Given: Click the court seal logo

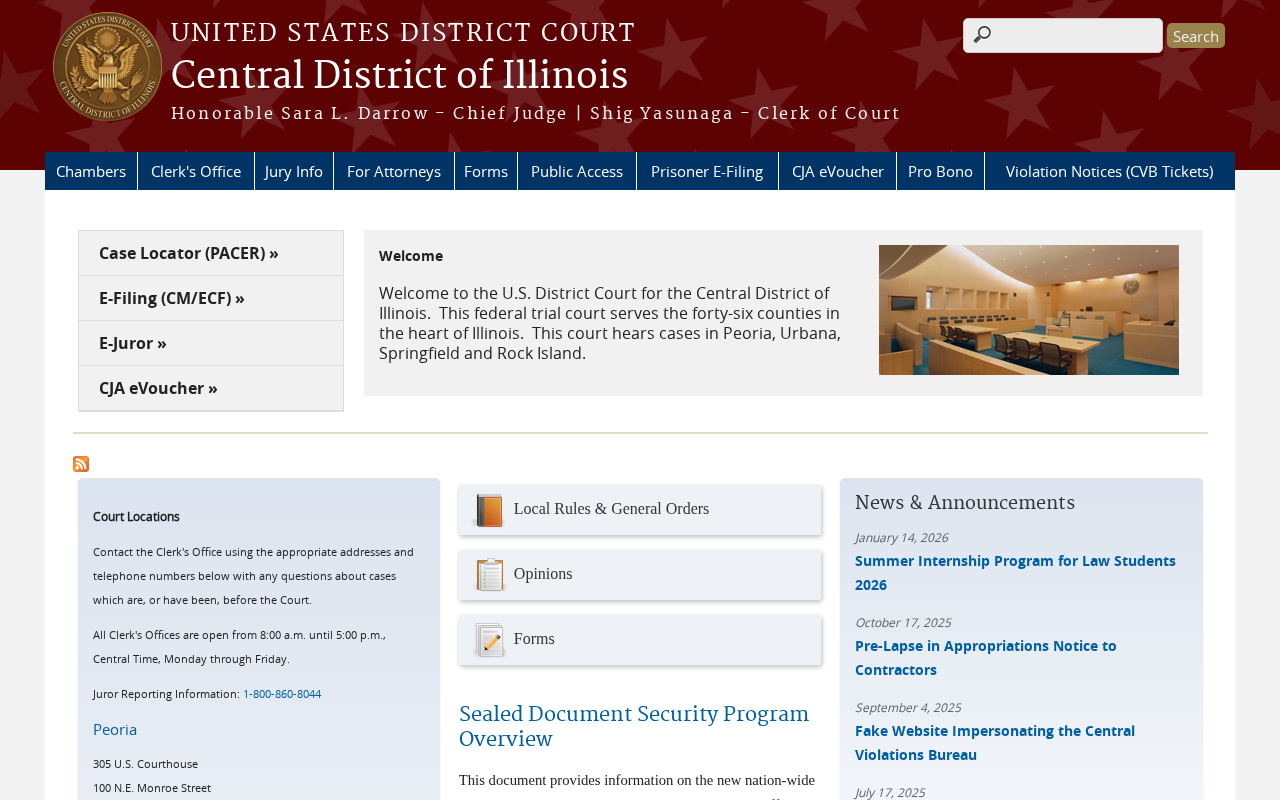Looking at the screenshot, I should click(x=107, y=67).
